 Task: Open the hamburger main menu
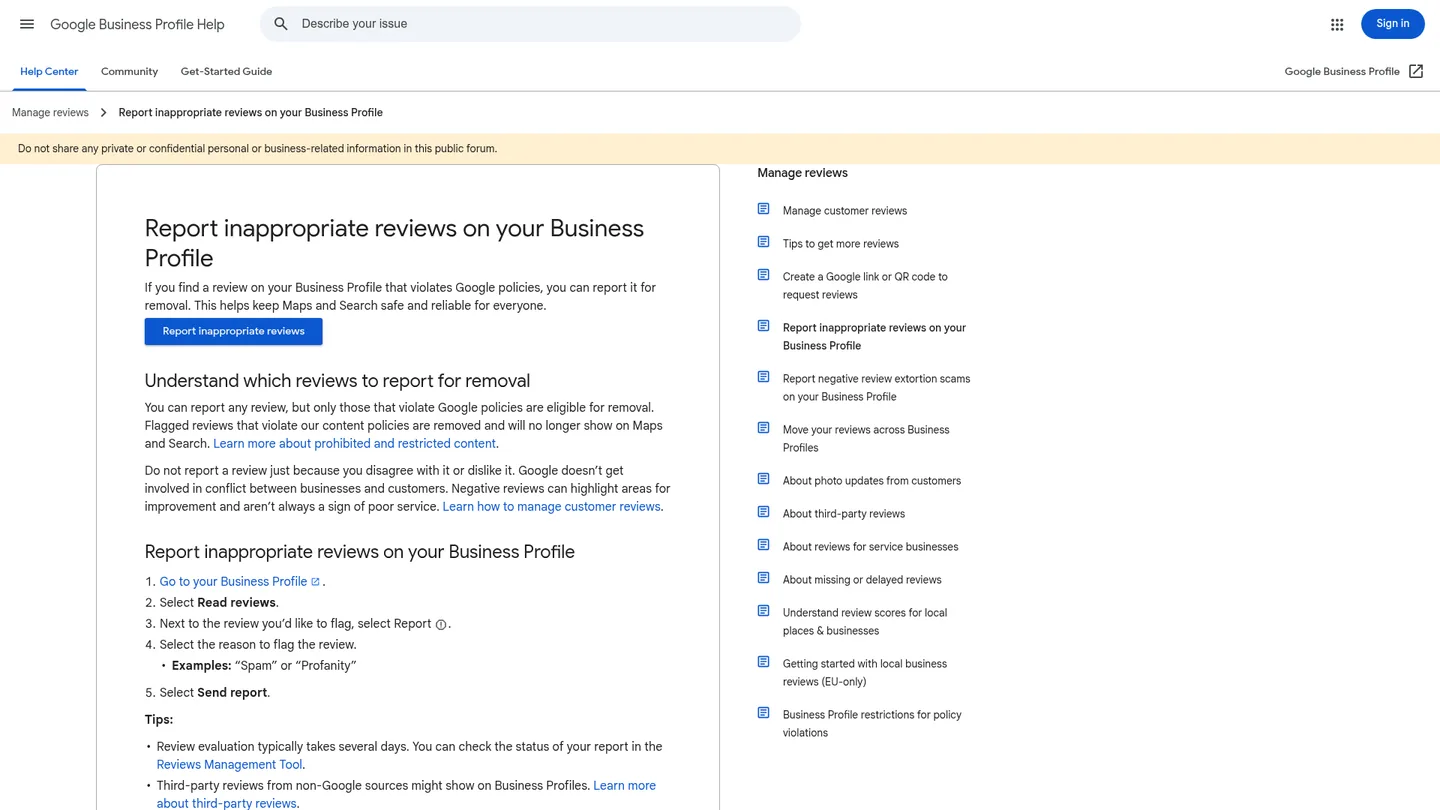27,24
